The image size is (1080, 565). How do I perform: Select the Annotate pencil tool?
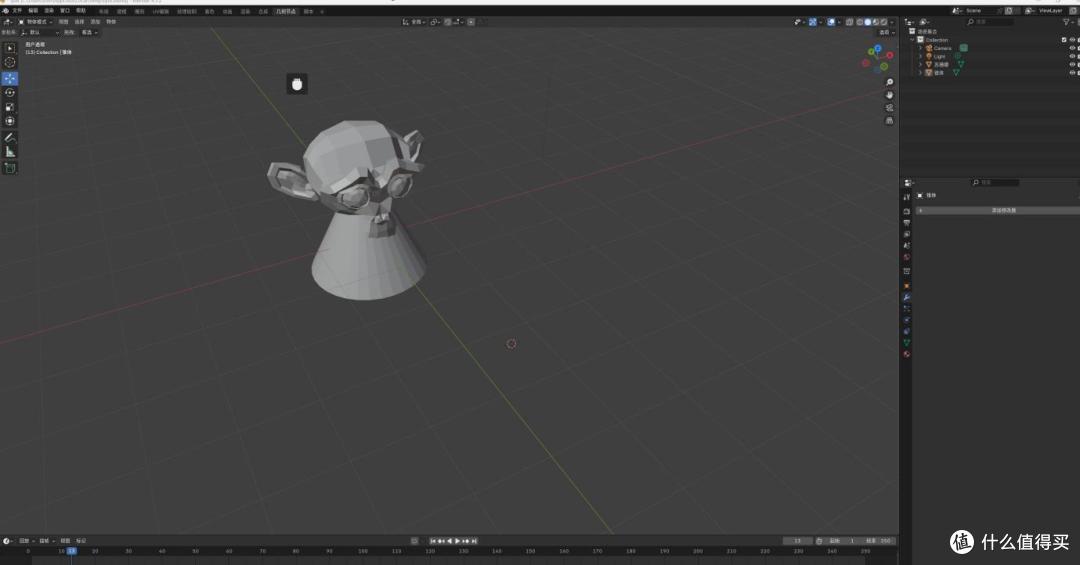(x=10, y=138)
